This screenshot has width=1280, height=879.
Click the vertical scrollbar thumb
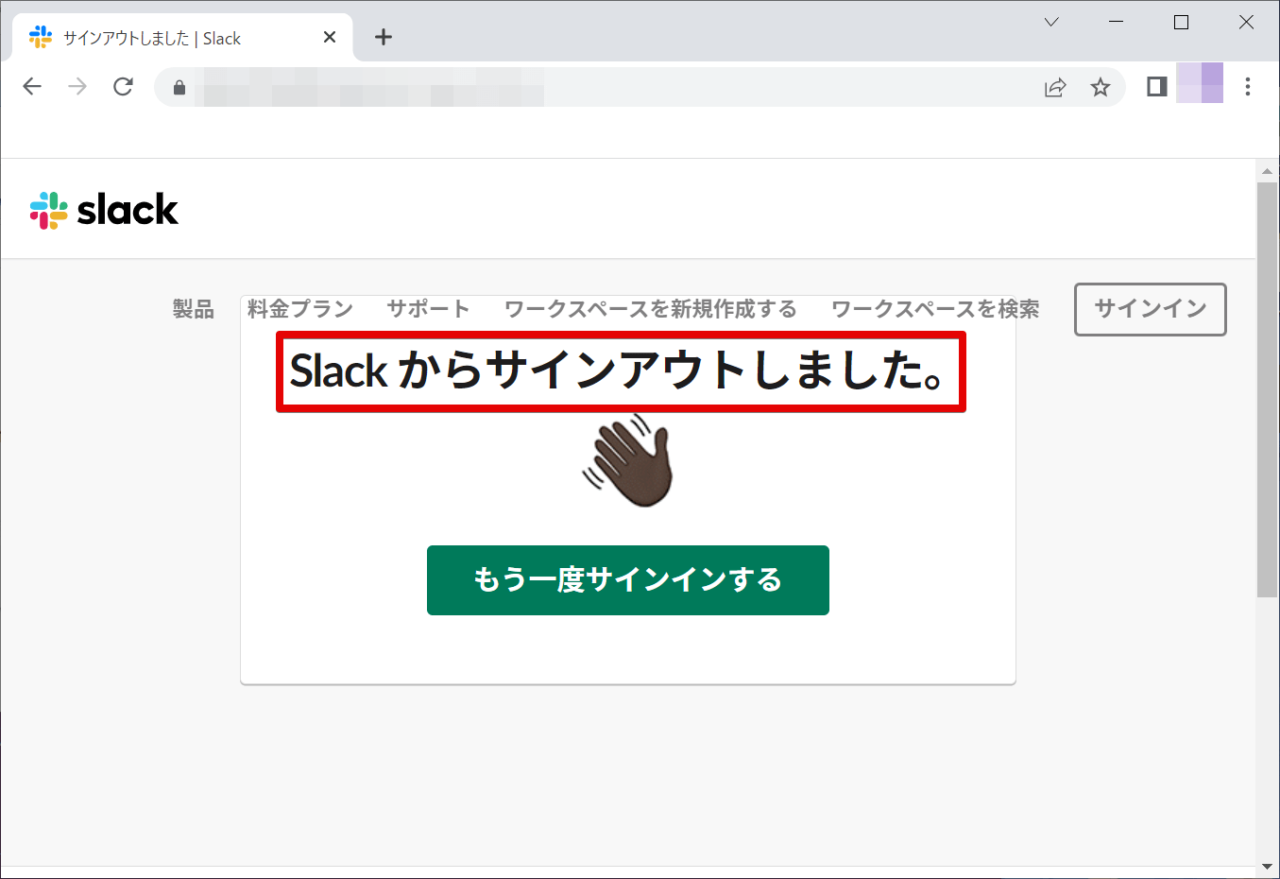click(x=1267, y=390)
